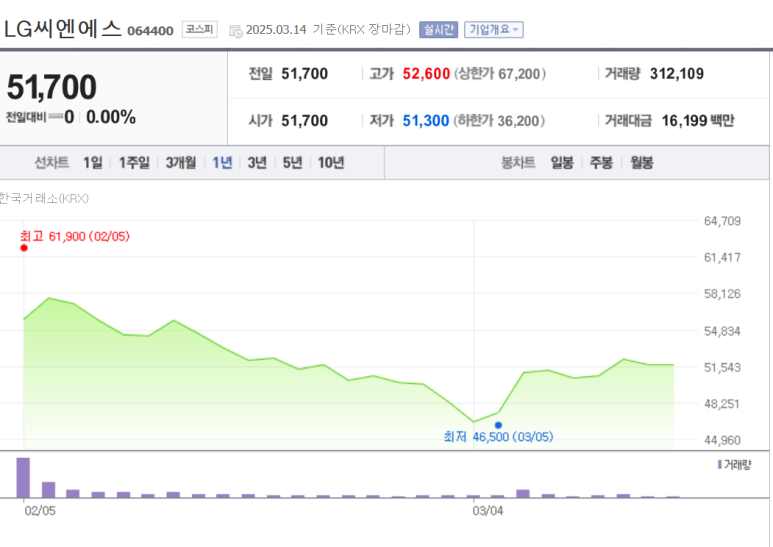
Task: Open the 기업개요 dropdown
Action: (x=493, y=30)
